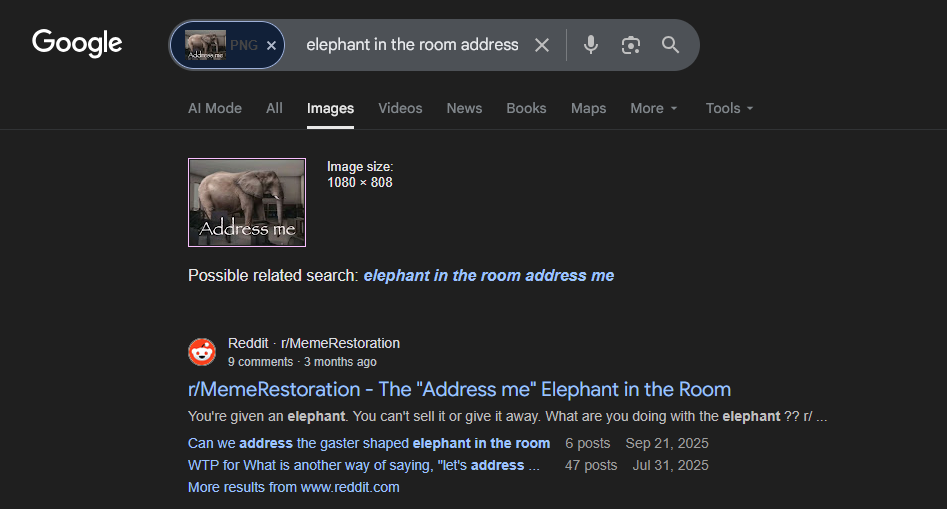The height and width of the screenshot is (509, 947).
Task: Open the elephant image chip in search box
Action: (x=205, y=45)
